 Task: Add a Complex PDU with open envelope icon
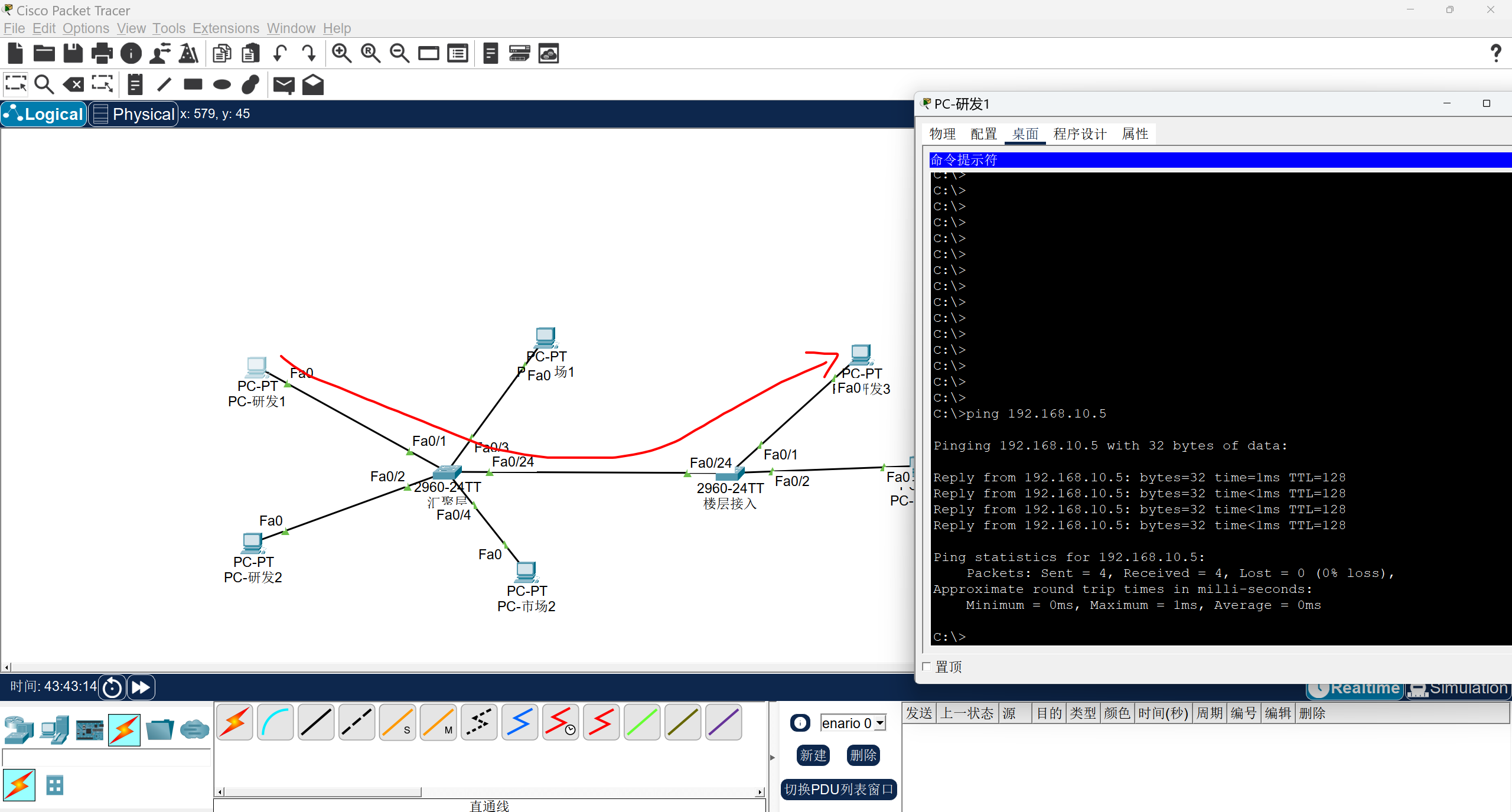coord(313,84)
